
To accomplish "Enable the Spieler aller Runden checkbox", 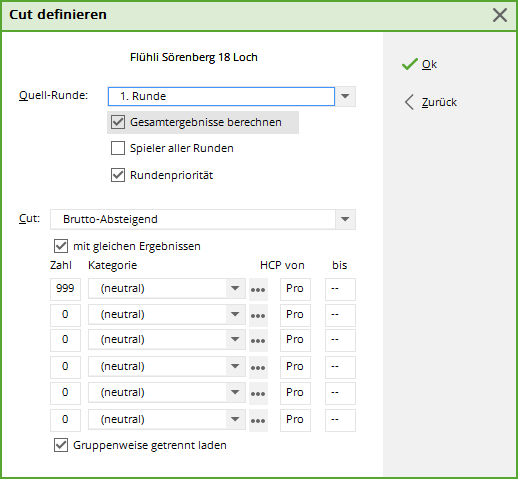I will [x=118, y=148].
